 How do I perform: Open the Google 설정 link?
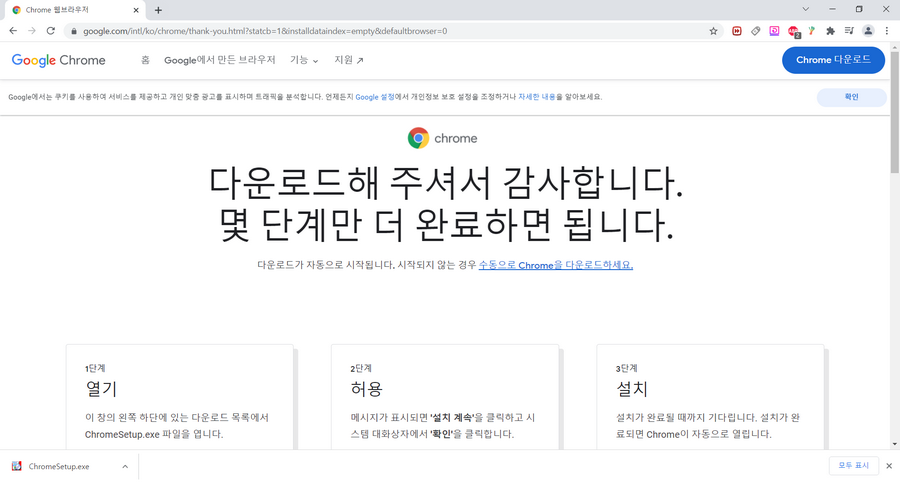point(375,97)
